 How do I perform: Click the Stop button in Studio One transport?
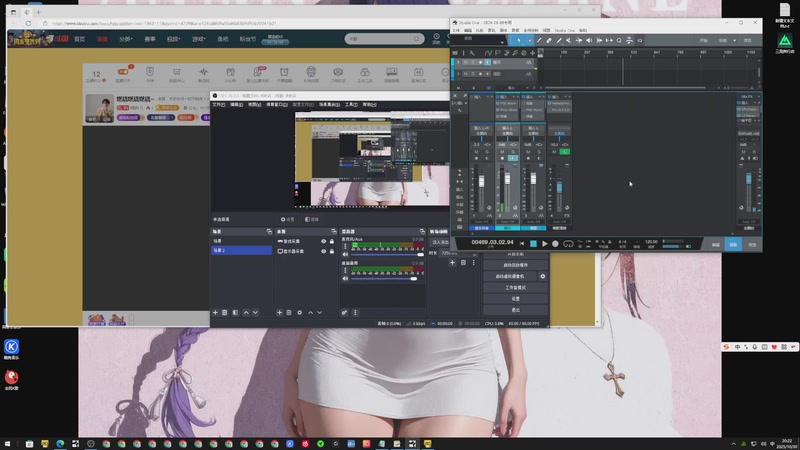(533, 244)
